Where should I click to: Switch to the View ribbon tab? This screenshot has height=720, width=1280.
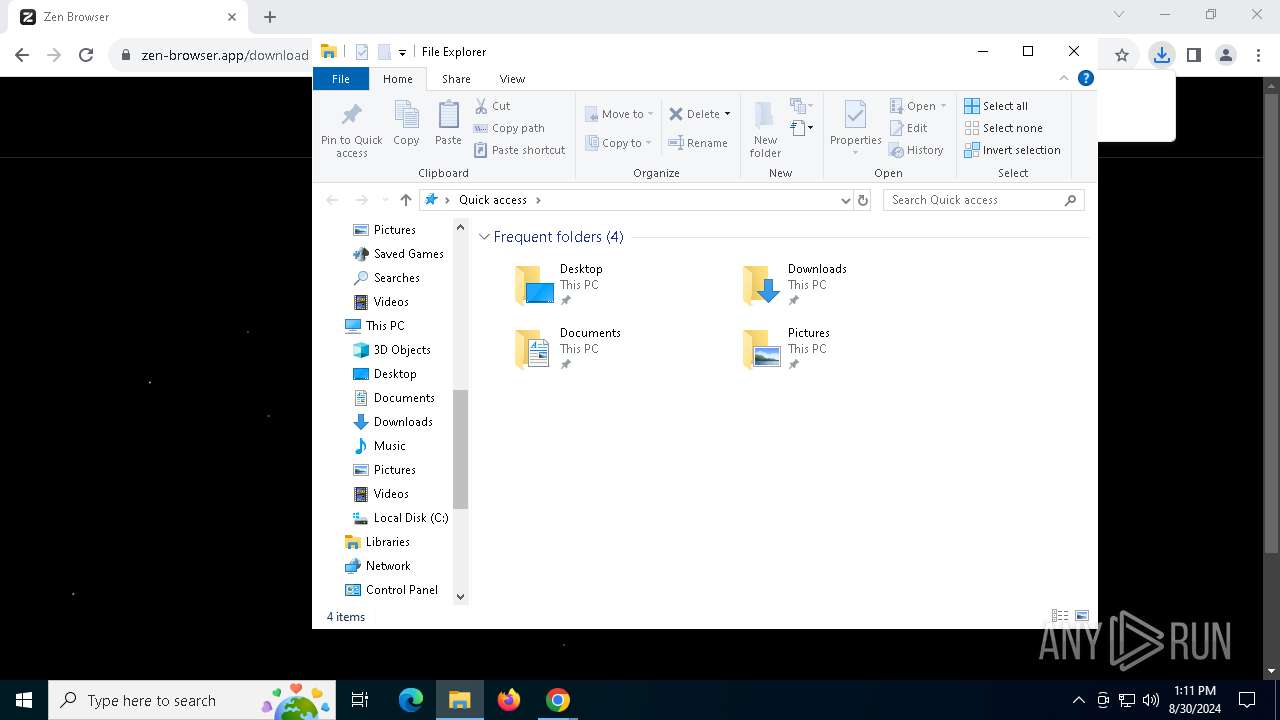(x=512, y=78)
